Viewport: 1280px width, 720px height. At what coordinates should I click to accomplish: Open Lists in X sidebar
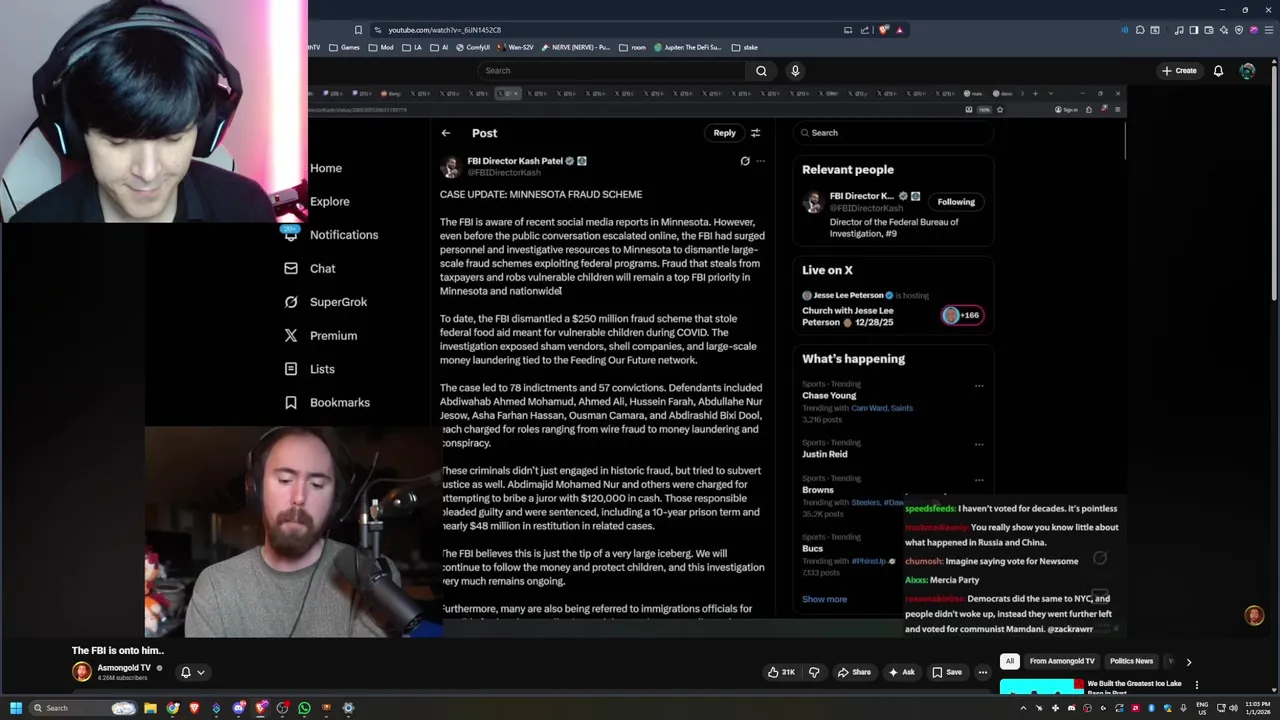(310, 369)
